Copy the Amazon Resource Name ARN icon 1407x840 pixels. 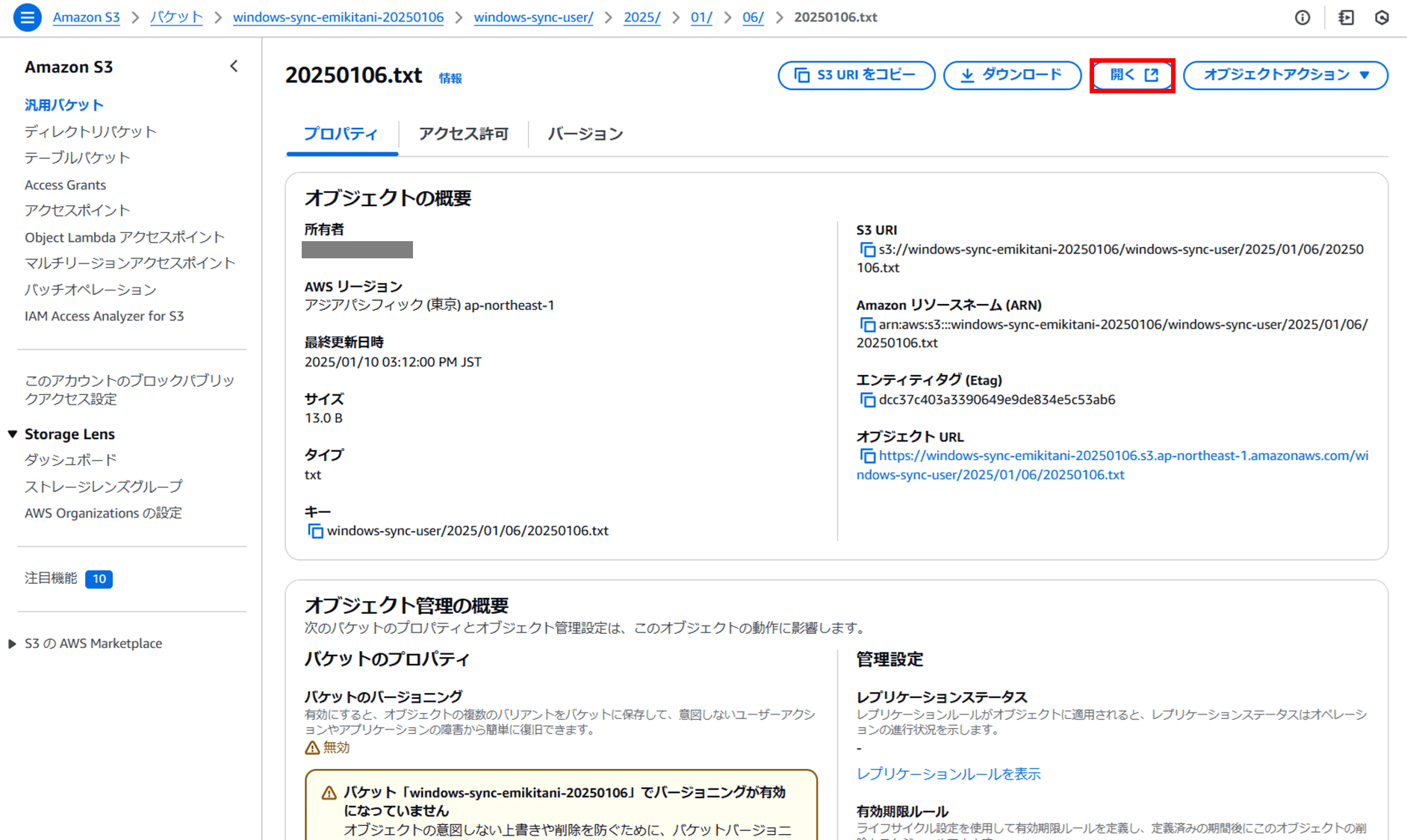click(867, 325)
